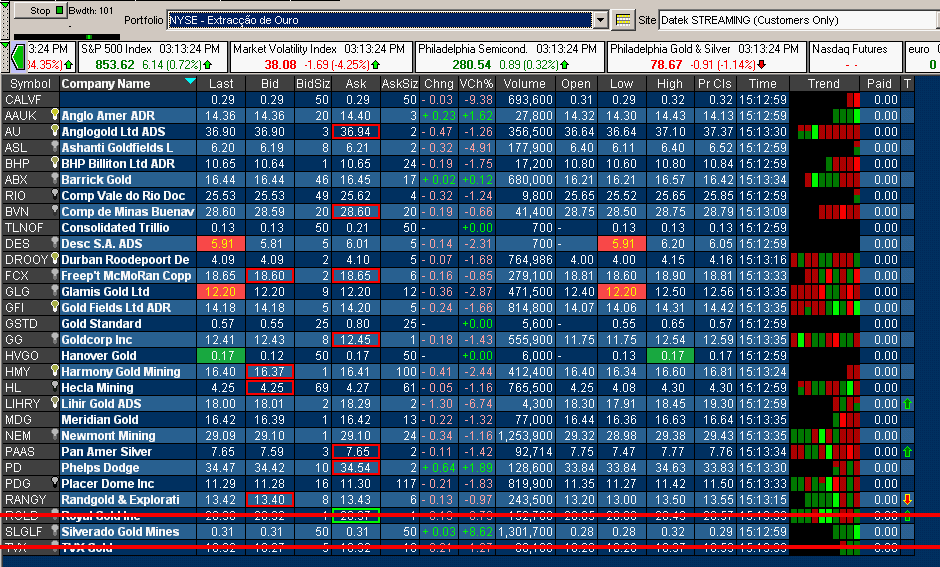The width and height of the screenshot is (940, 567).
Task: Click the Site field Datek STREAMING
Action: point(799,20)
